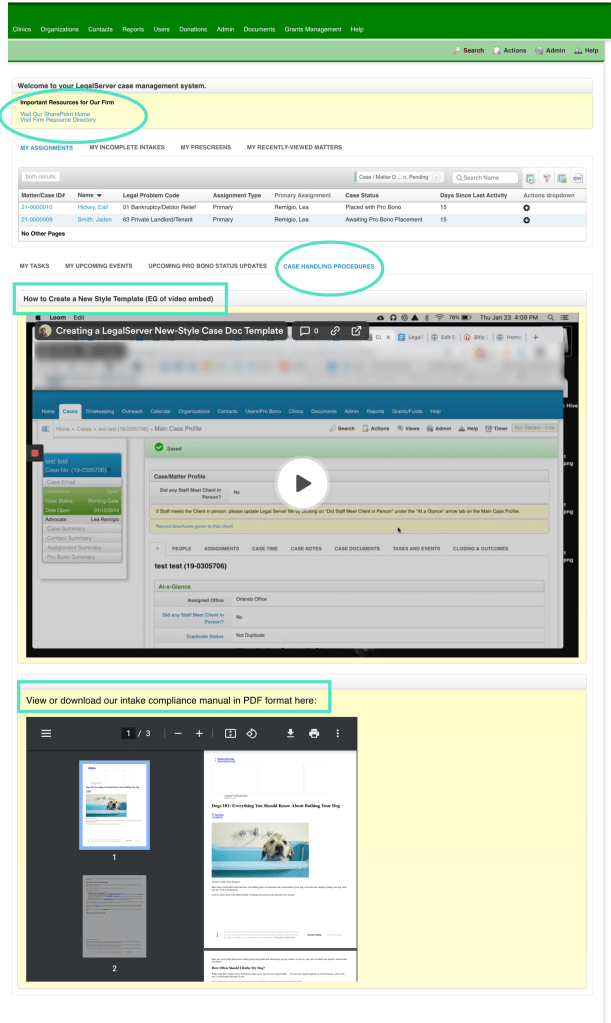The width and height of the screenshot is (611, 1023).
Task: Switch to the My Incomplete Intakes tab
Action: 127,147
